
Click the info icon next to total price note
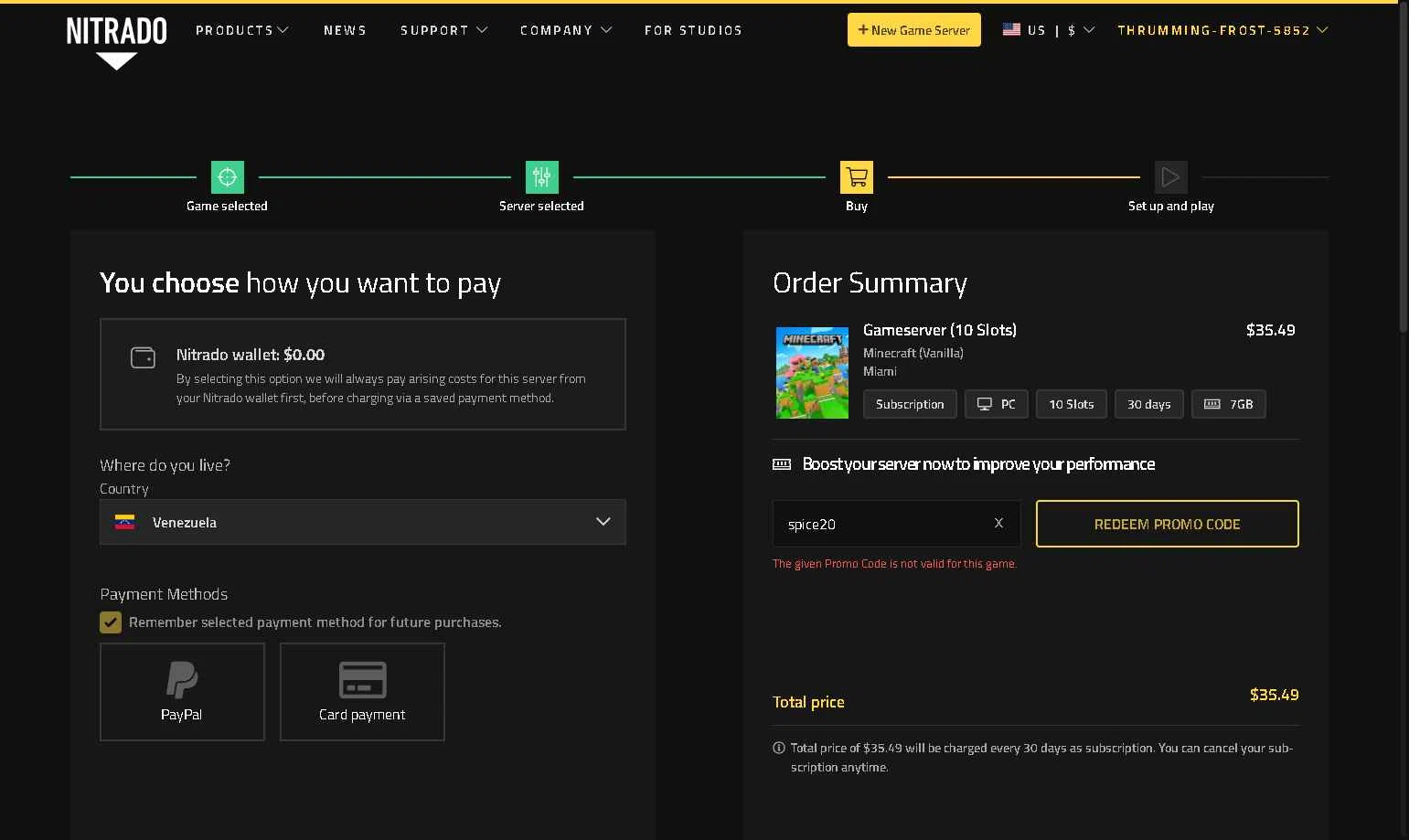(779, 748)
